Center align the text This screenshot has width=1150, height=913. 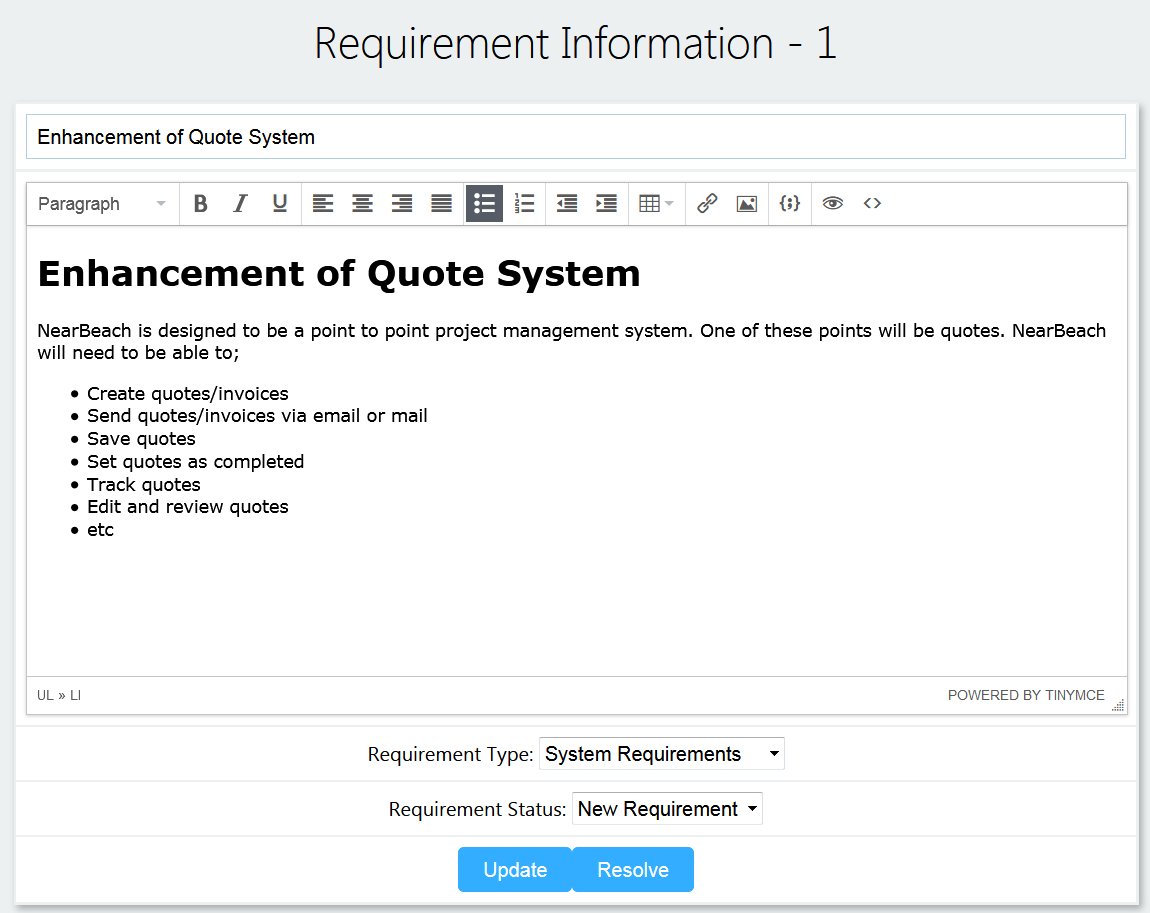tap(362, 203)
